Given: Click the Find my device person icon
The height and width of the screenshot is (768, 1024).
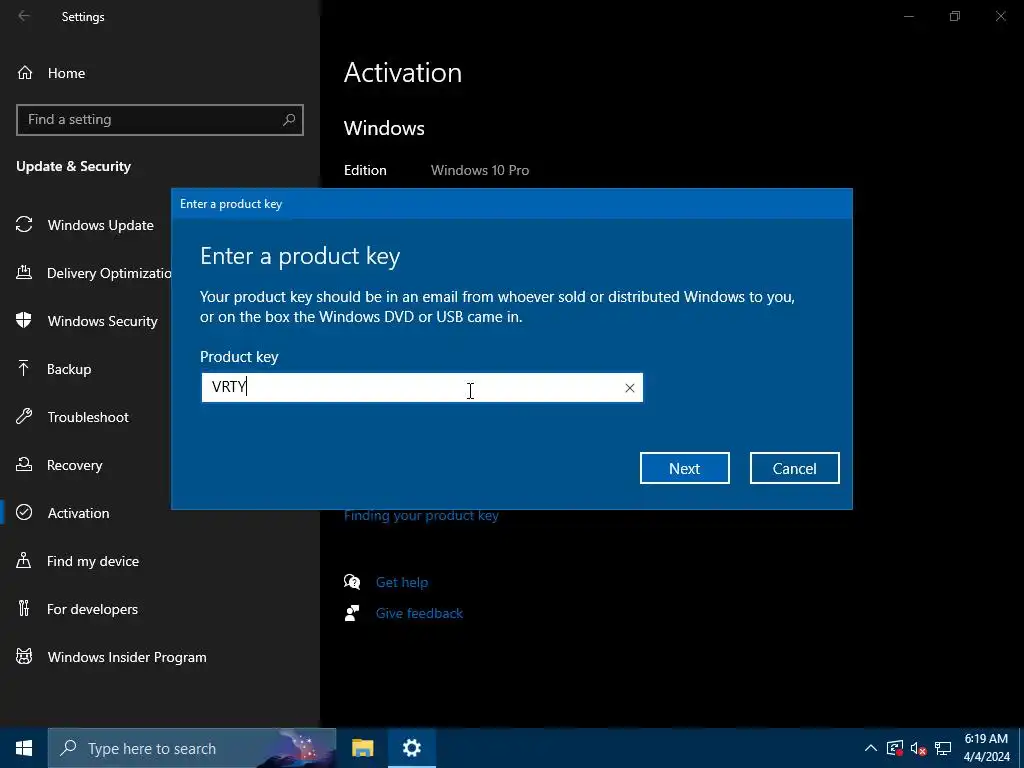Looking at the screenshot, I should pyautogui.click(x=24, y=560).
